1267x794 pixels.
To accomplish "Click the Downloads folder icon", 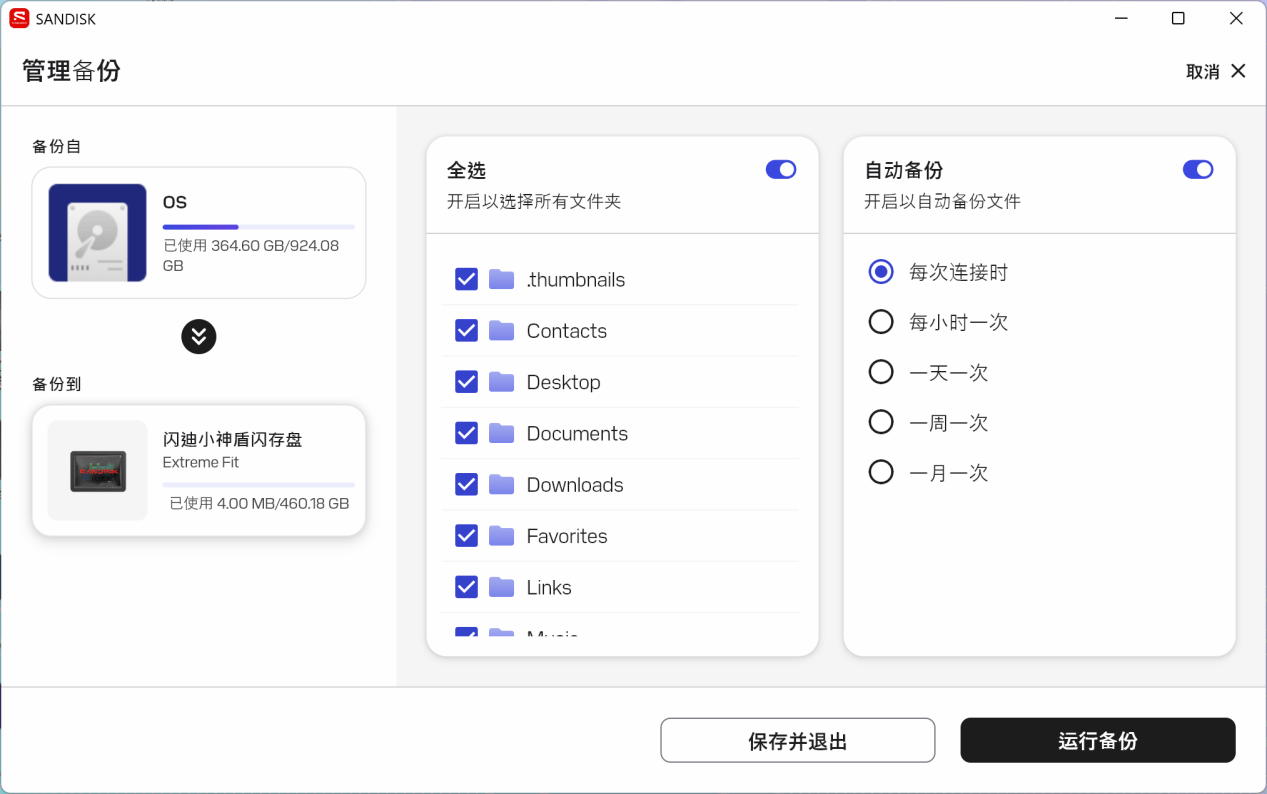I will point(501,485).
